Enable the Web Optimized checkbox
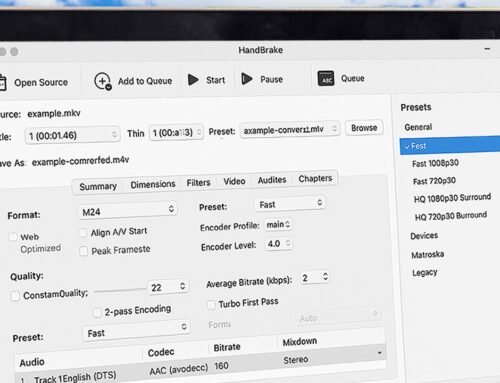 coord(13,237)
